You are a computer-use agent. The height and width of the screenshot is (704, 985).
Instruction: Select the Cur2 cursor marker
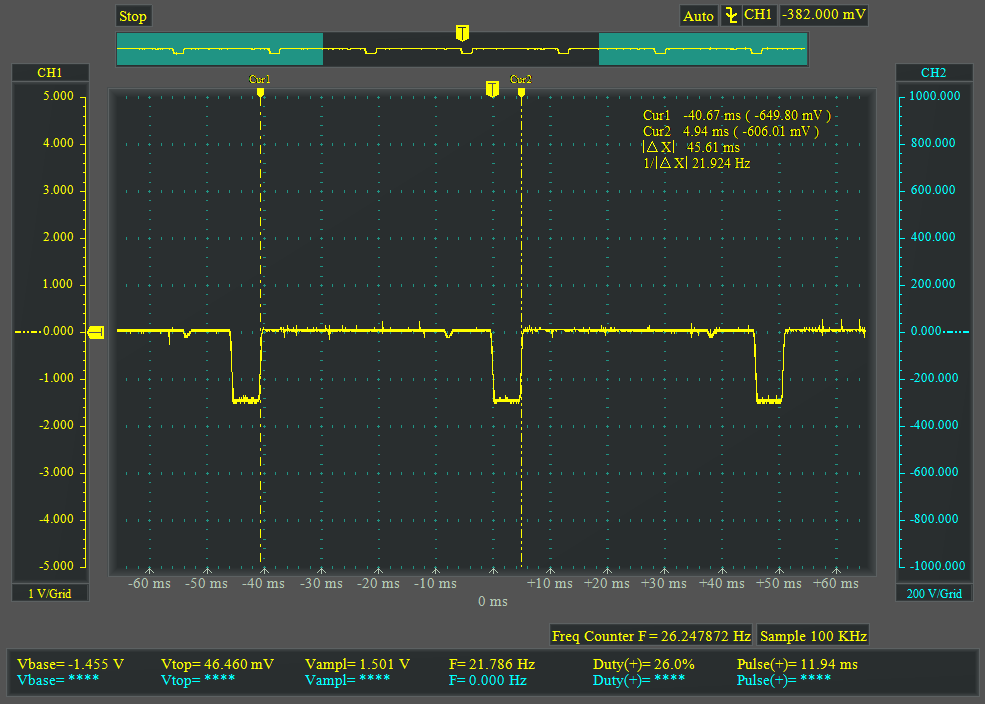click(x=521, y=91)
